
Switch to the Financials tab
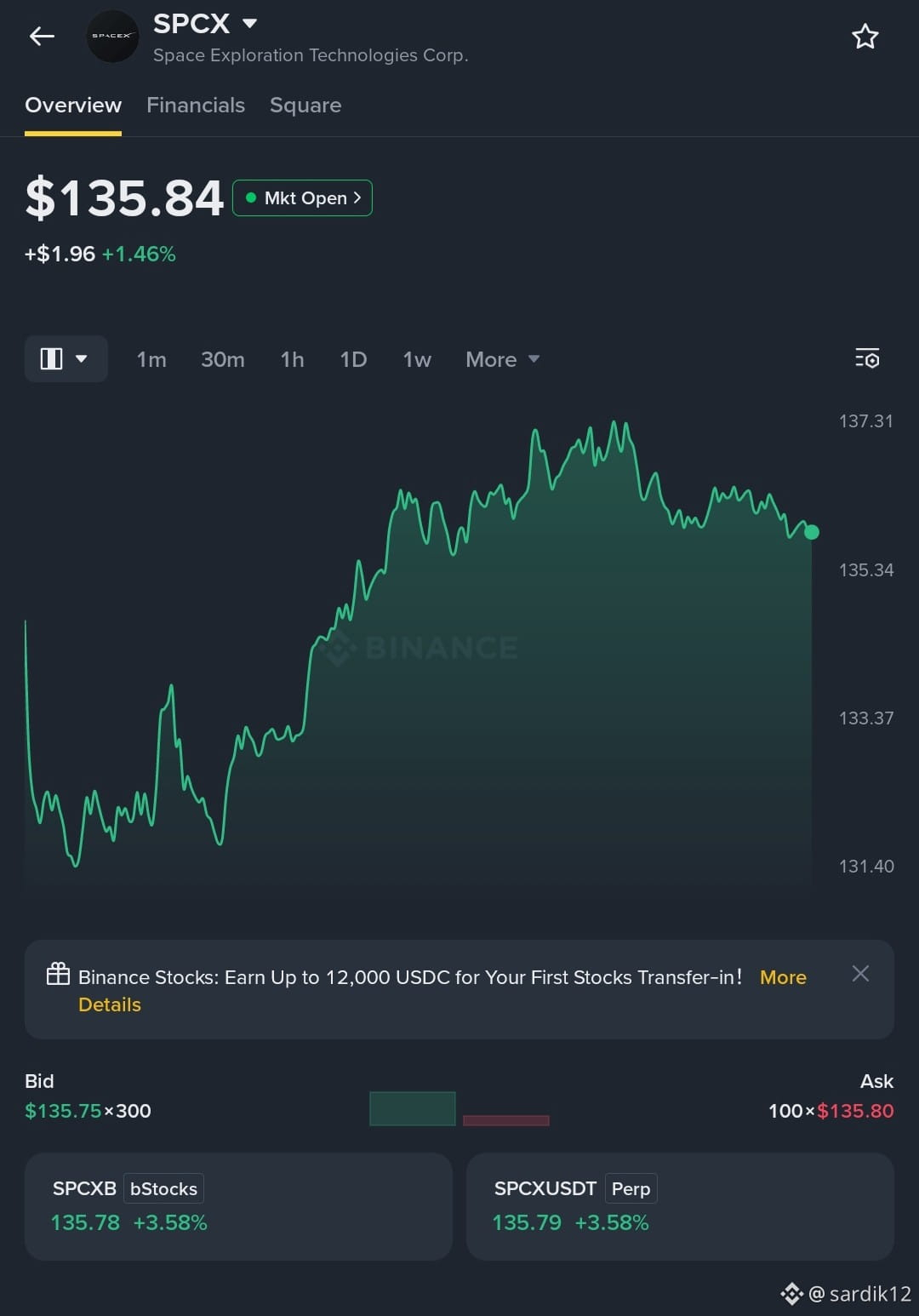[x=196, y=106]
